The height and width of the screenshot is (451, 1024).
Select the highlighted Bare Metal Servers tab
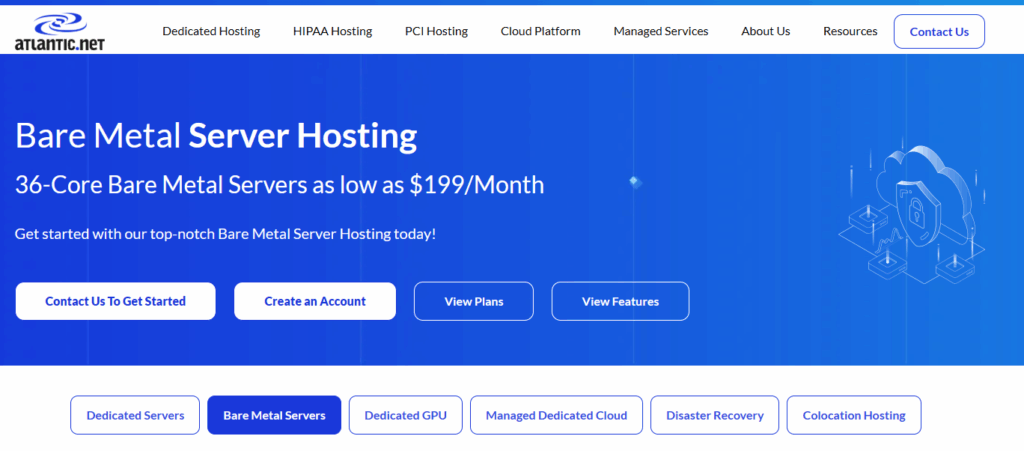tap(274, 415)
